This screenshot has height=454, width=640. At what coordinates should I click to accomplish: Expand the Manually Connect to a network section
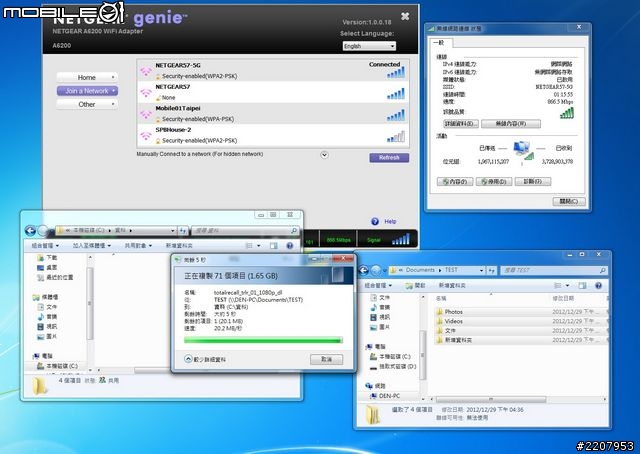[324, 155]
